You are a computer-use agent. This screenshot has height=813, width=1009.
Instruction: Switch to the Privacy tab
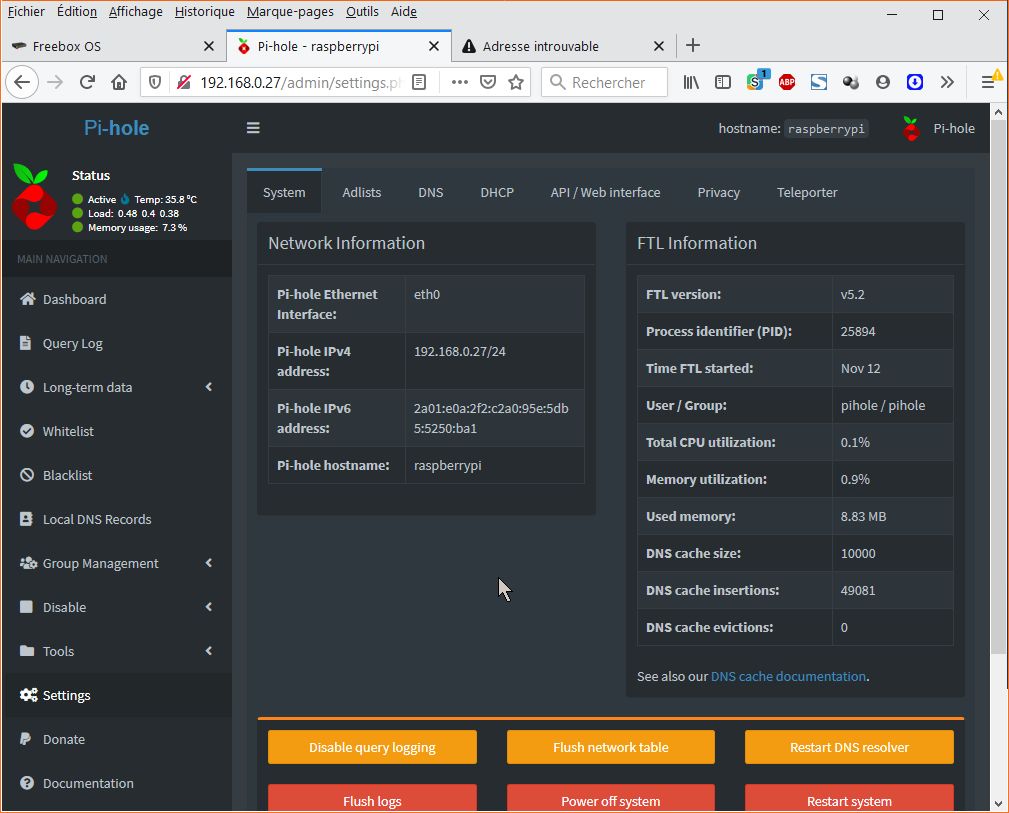pyautogui.click(x=719, y=192)
